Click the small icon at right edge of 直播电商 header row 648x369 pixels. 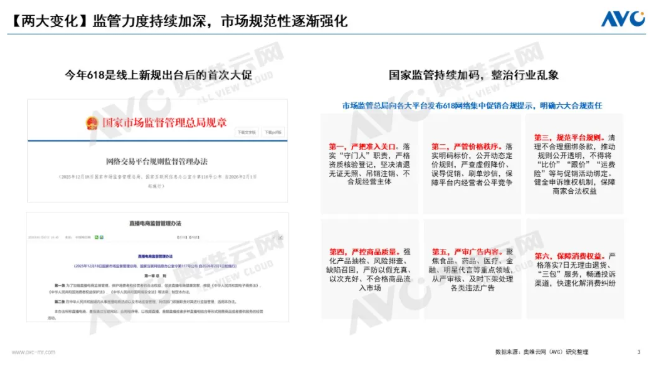(280, 238)
